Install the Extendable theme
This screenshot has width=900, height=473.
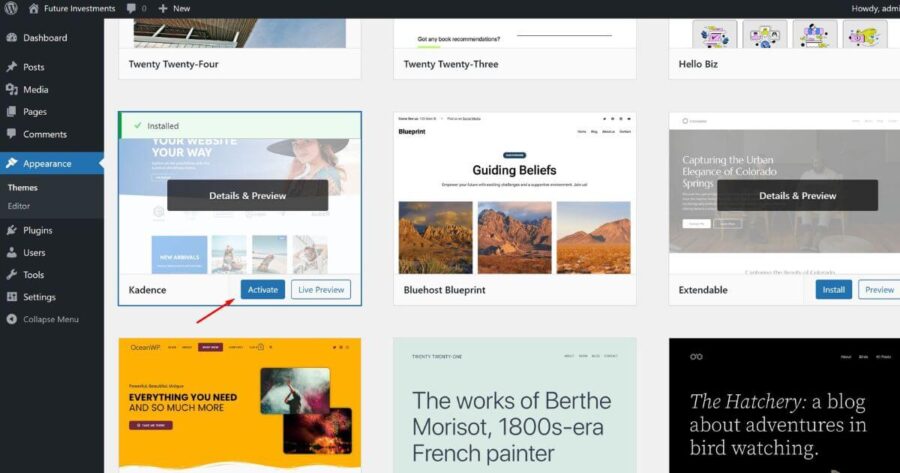pos(833,290)
